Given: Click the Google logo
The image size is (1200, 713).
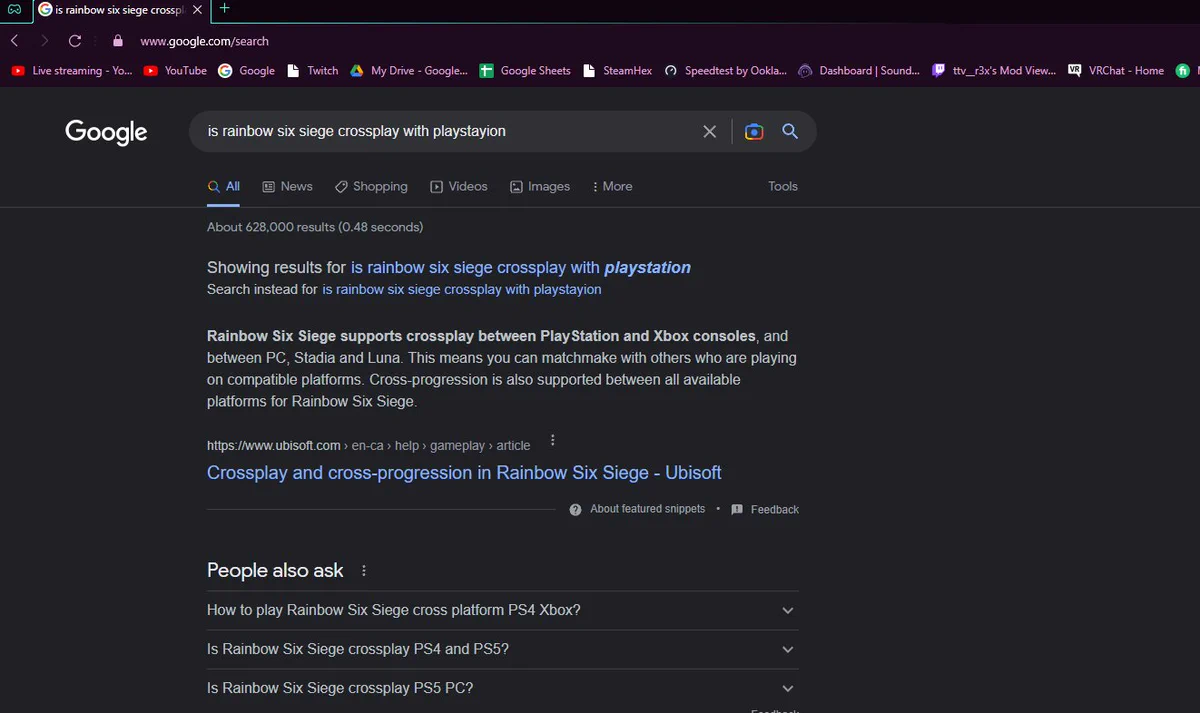Looking at the screenshot, I should click(106, 132).
